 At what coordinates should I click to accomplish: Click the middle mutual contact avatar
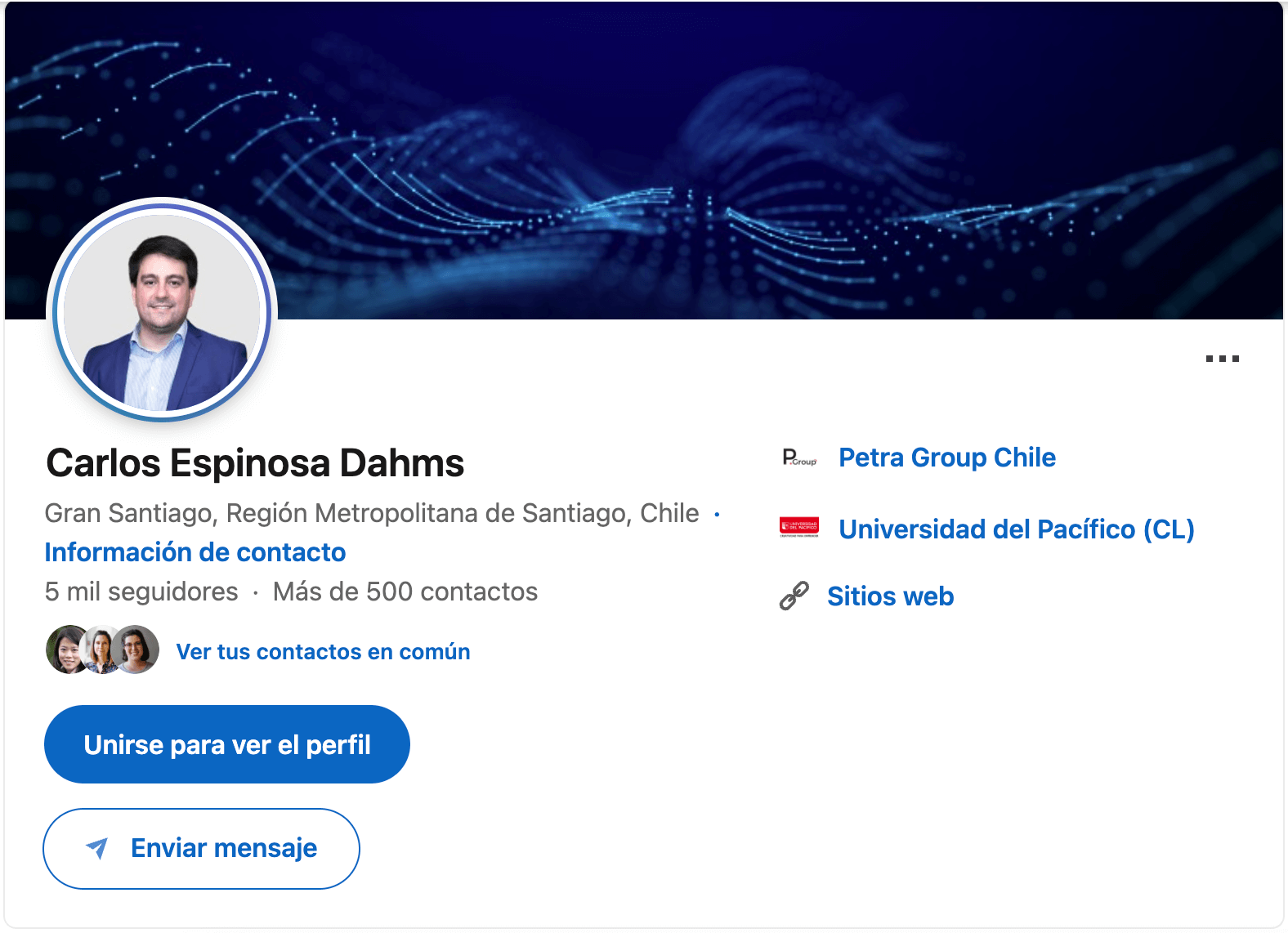click(x=102, y=650)
